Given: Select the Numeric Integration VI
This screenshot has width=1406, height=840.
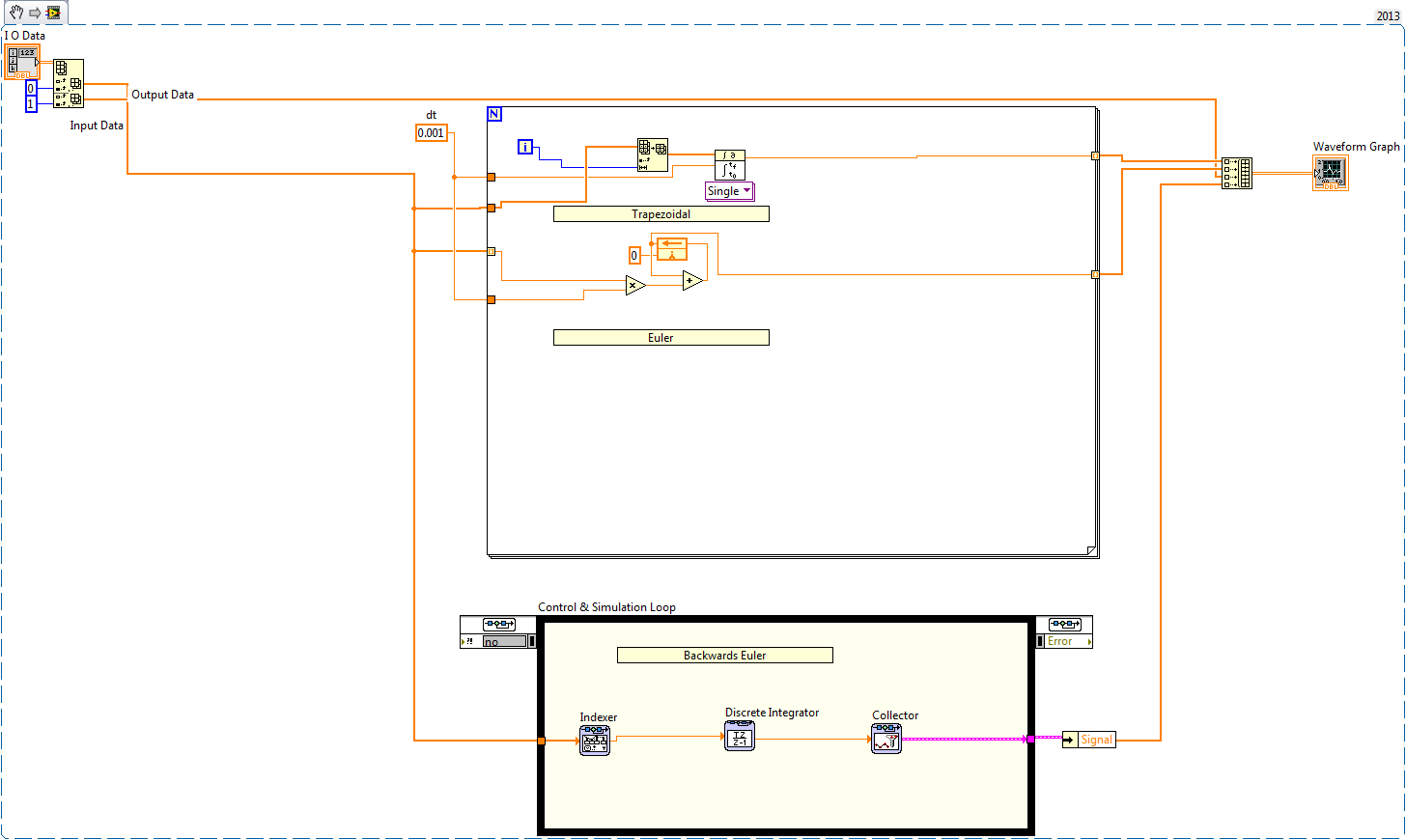Looking at the screenshot, I should 730,165.
